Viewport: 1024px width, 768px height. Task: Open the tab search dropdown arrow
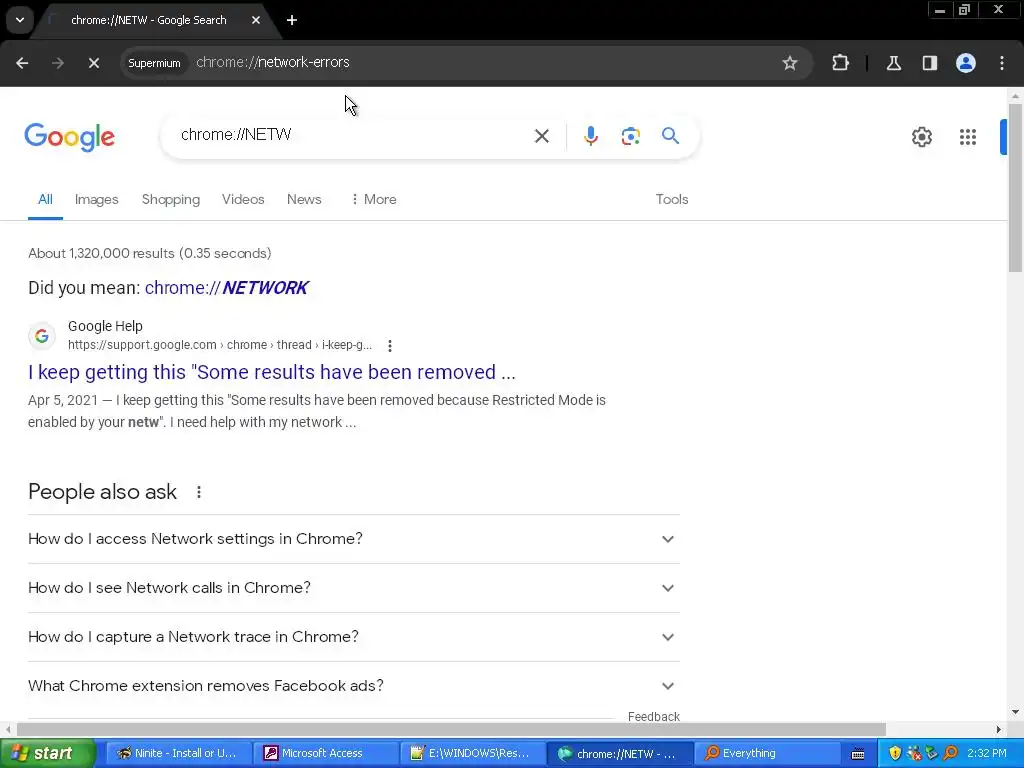coord(20,20)
